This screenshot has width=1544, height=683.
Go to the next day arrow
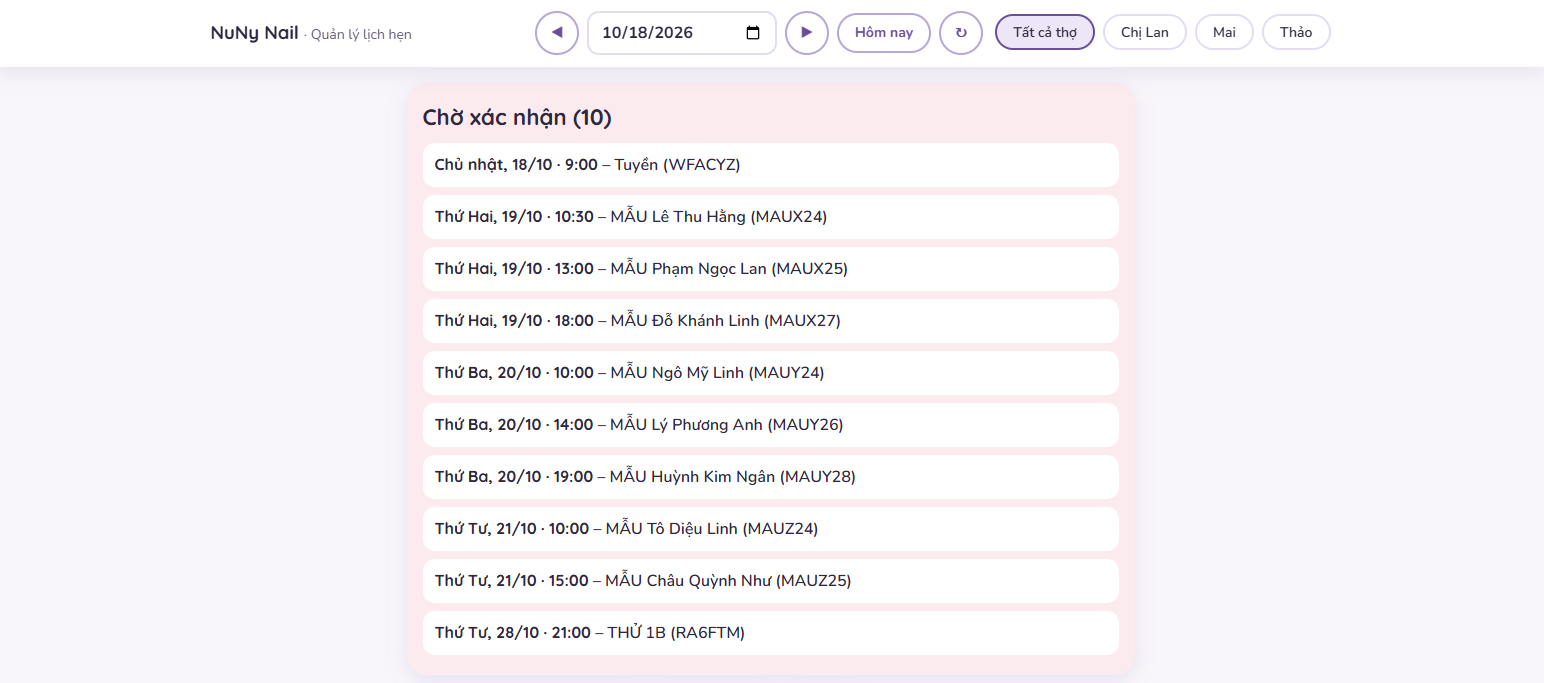[807, 33]
